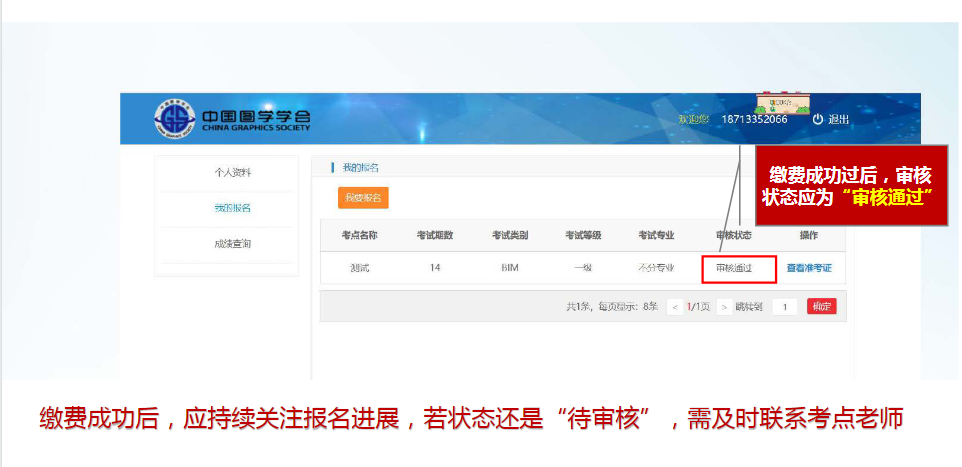Click the 我的报名 panel heading

tap(361, 167)
